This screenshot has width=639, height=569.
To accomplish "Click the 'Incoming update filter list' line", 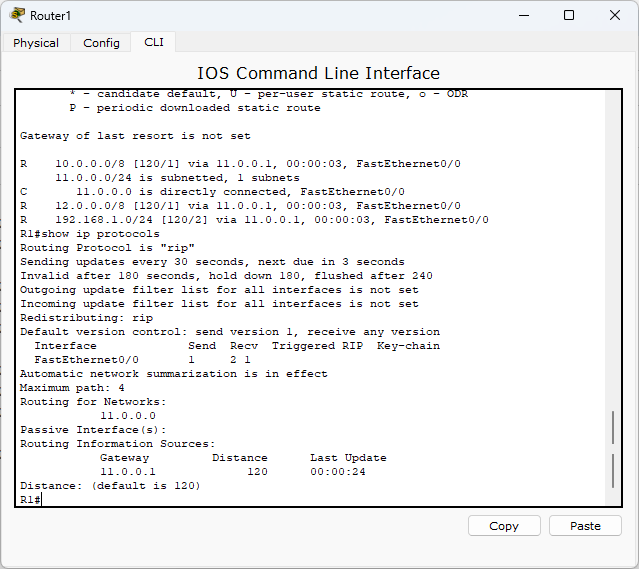I will coord(219,304).
